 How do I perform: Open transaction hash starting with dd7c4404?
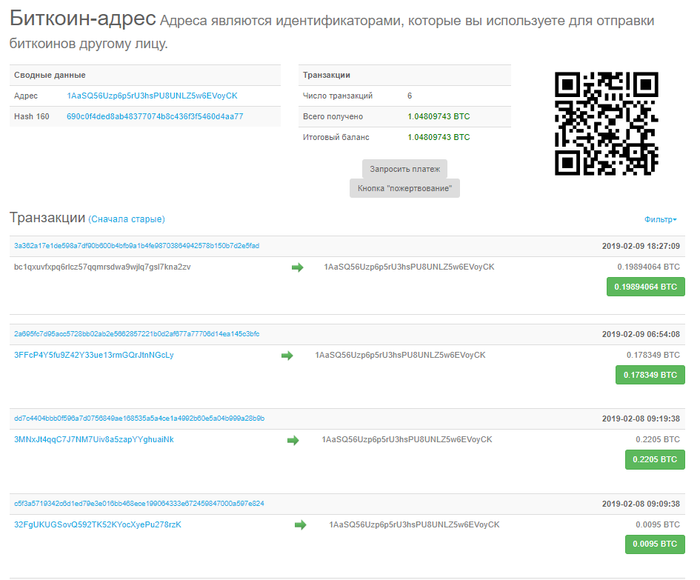point(139,418)
